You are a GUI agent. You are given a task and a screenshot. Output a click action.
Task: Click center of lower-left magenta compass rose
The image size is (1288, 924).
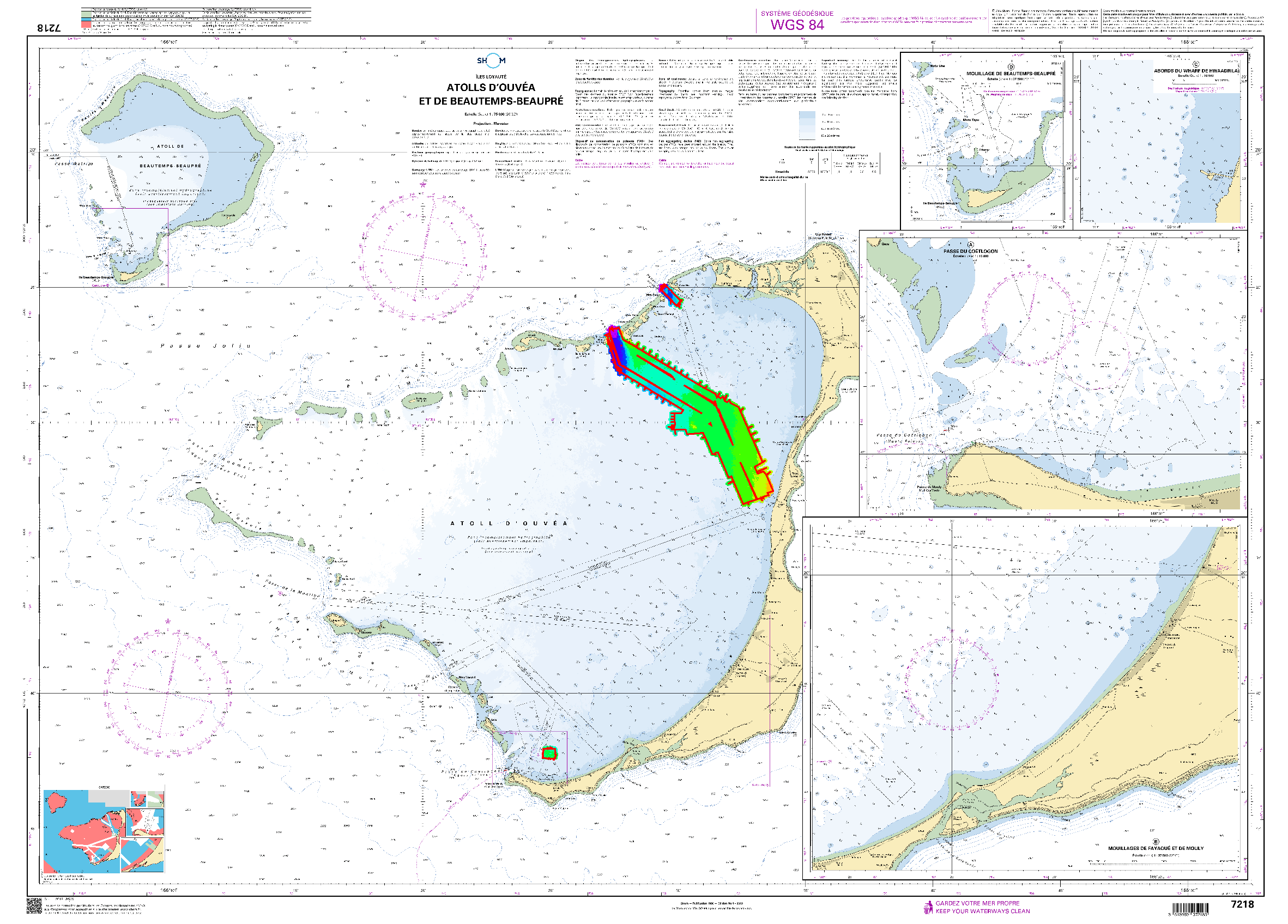[x=168, y=692]
